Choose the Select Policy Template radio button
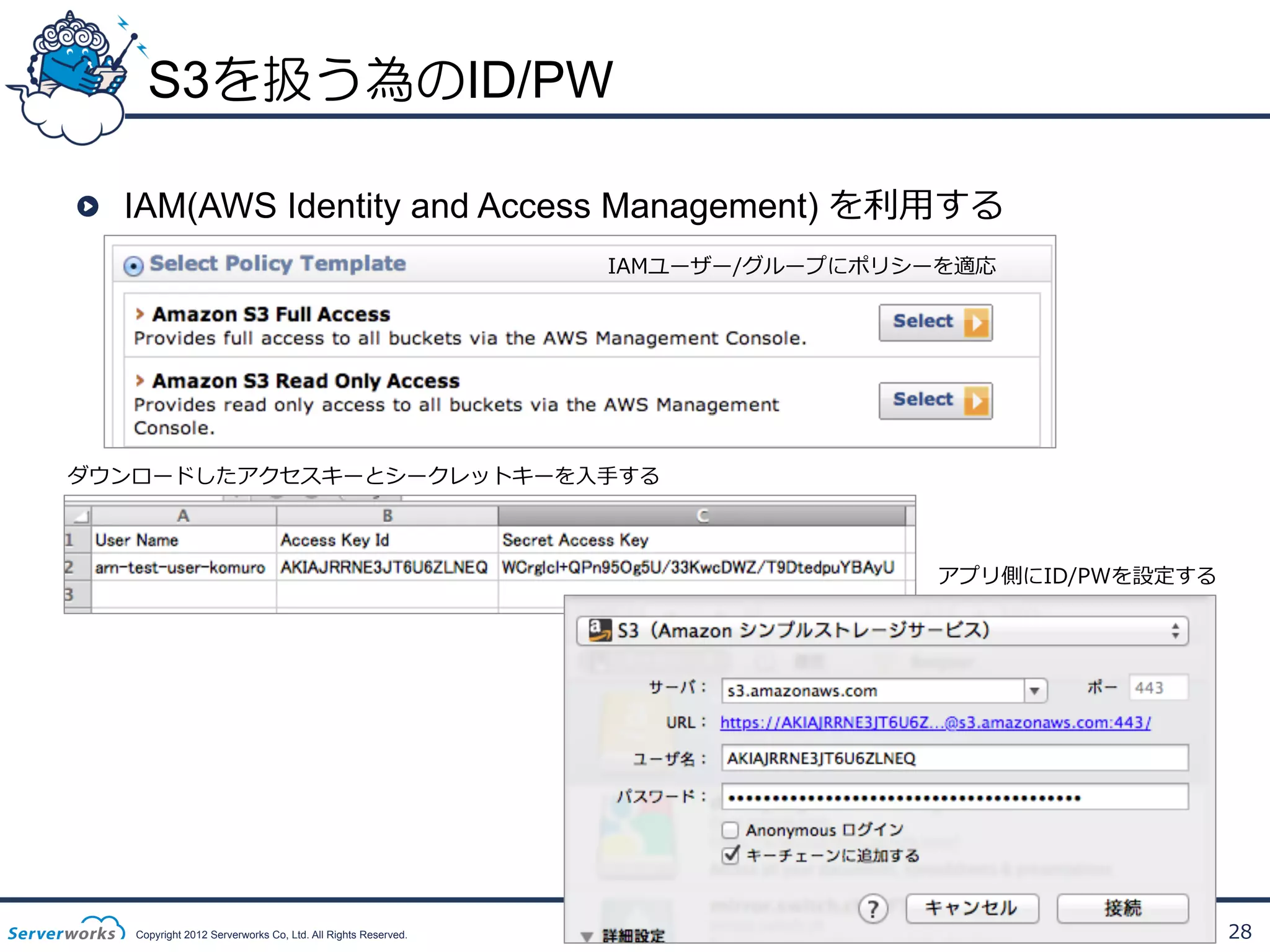 pos(133,265)
